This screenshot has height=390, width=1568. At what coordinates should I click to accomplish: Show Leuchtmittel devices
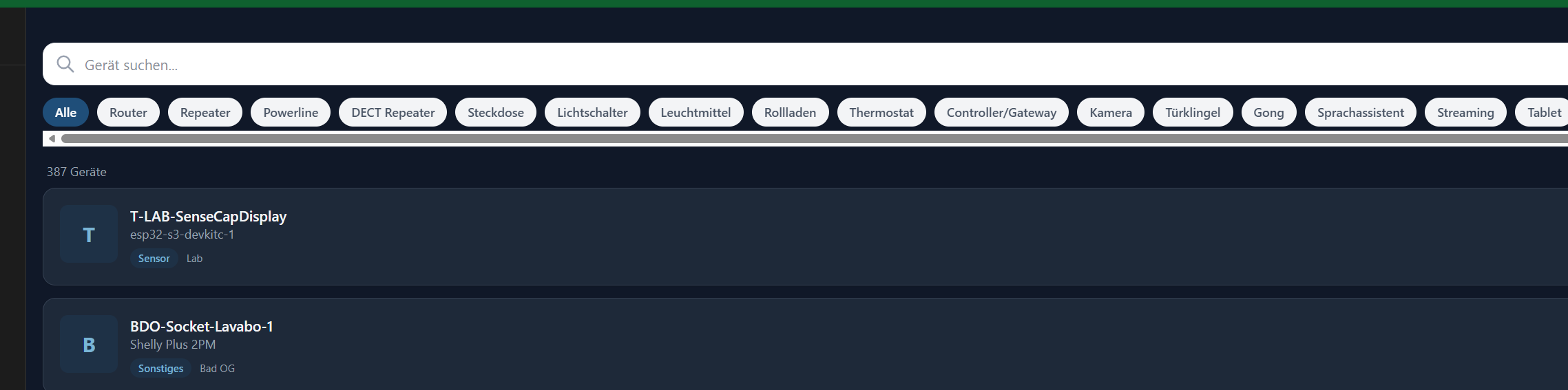tap(696, 113)
